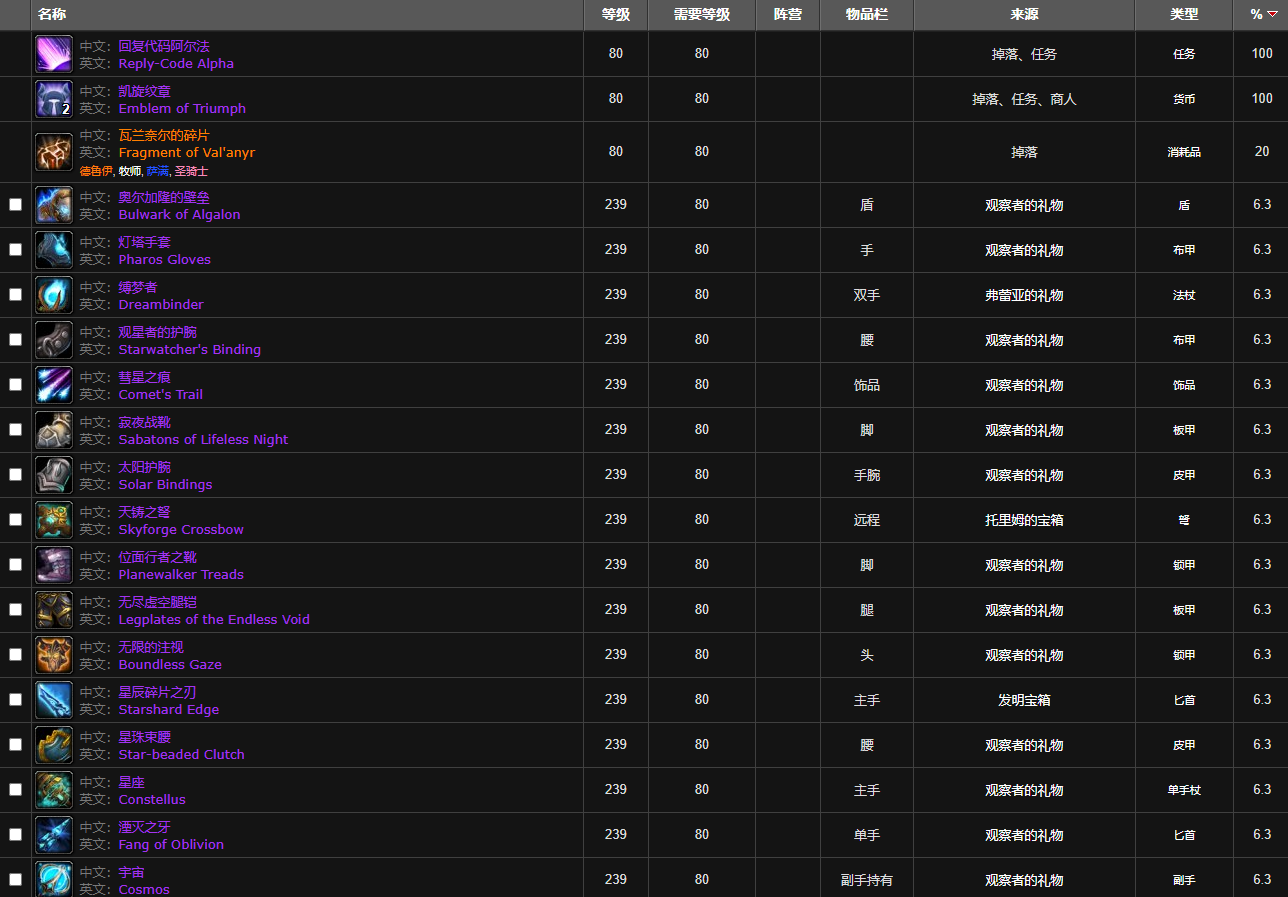Select the Boundless Gaze row checkbox
1288x897 pixels.
pyautogui.click(x=15, y=654)
